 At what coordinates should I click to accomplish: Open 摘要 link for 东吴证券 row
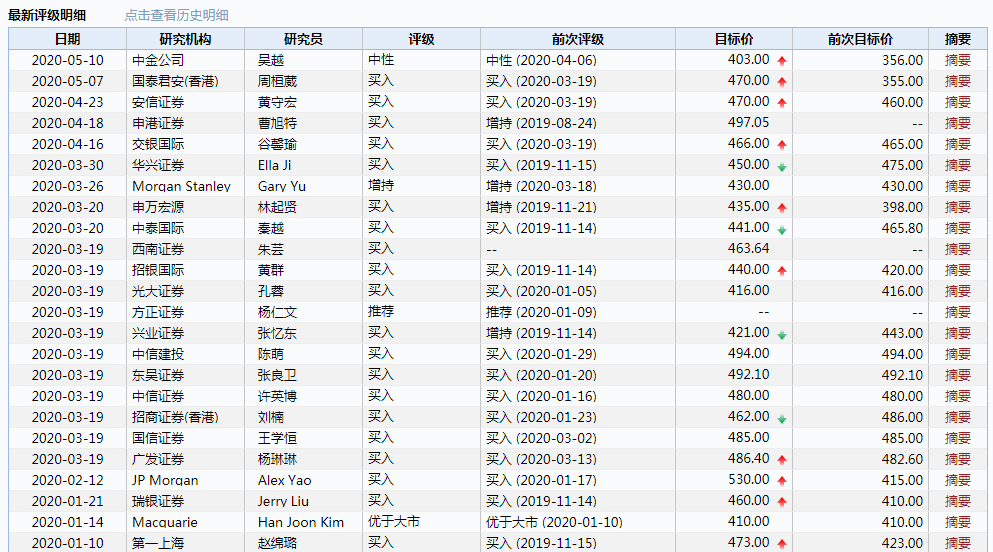[x=958, y=375]
